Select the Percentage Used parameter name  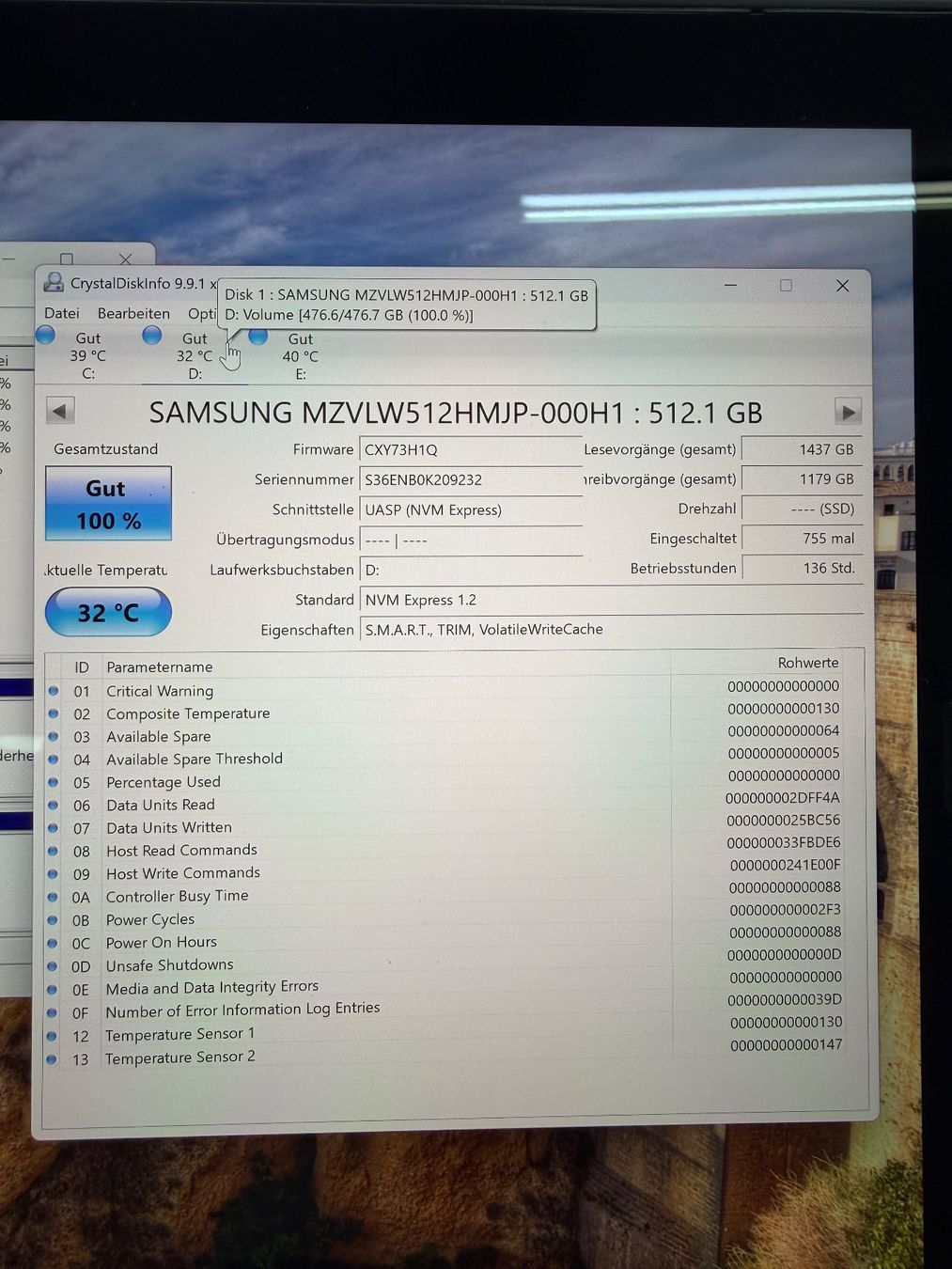pyautogui.click(x=164, y=782)
